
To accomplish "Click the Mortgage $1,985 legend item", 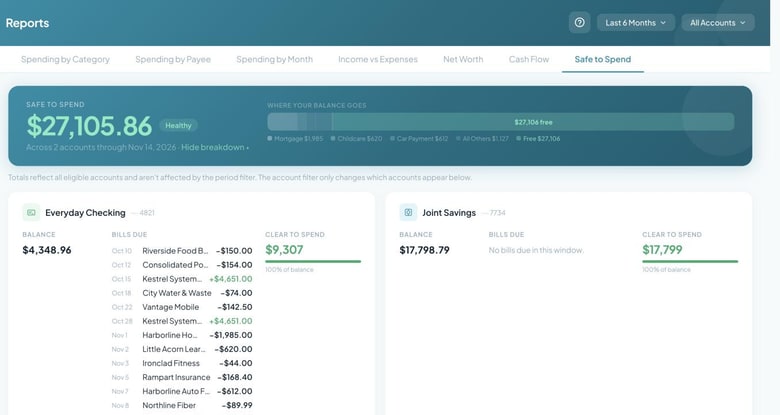I will 295,139.
